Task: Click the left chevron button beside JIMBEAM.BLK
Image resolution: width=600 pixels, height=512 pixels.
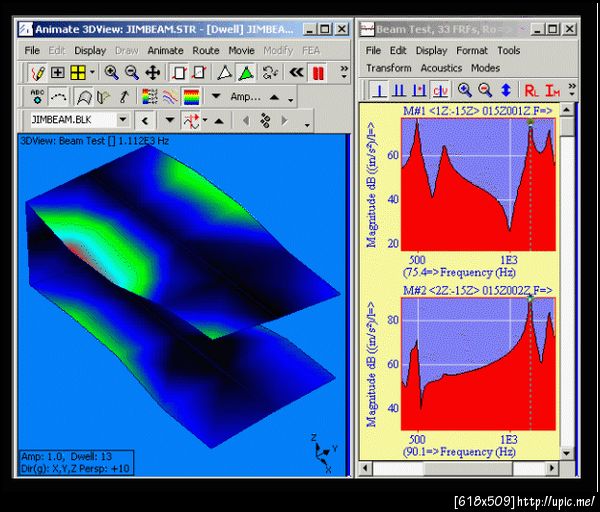Action: click(x=145, y=121)
